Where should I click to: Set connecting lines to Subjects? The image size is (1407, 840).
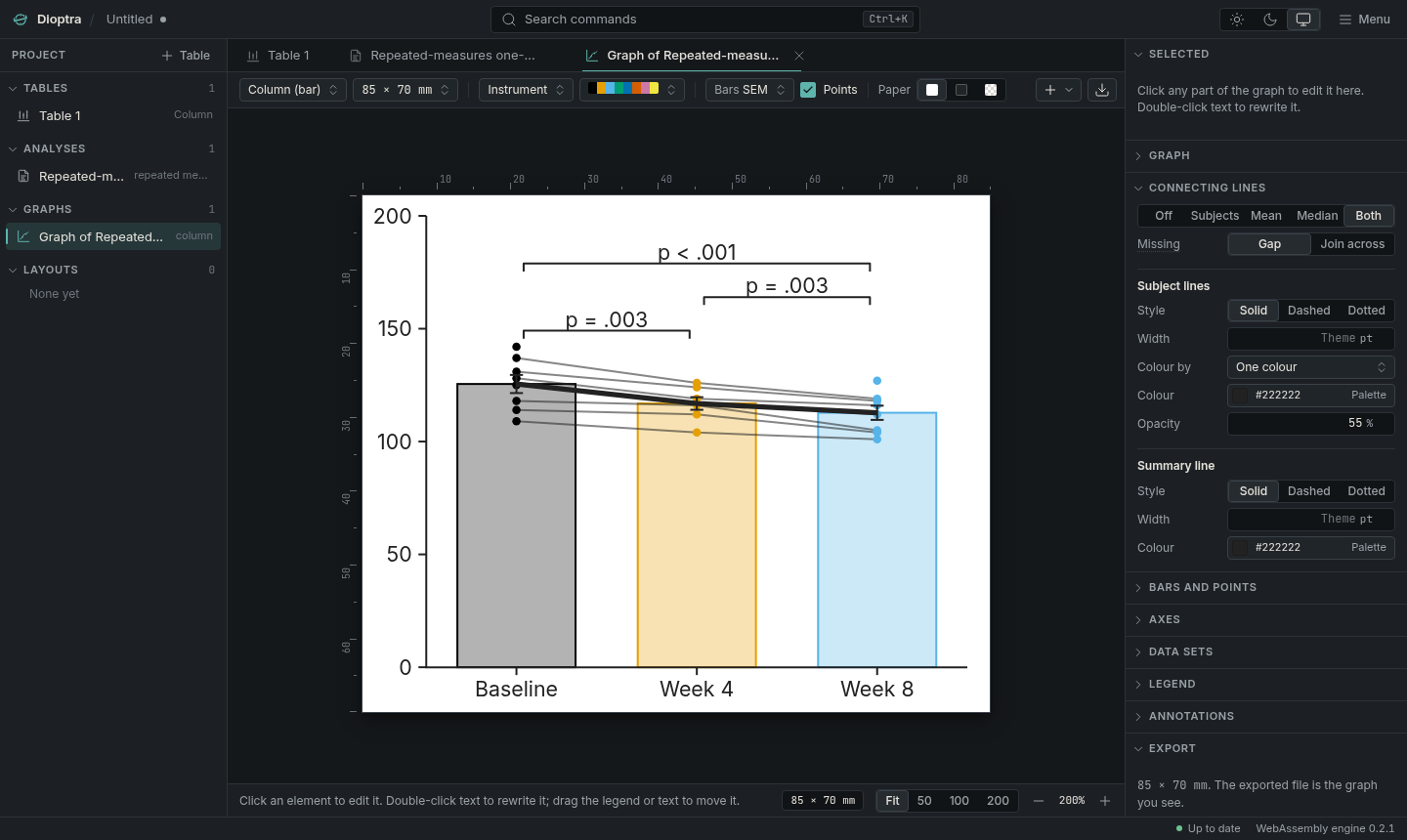tap(1215, 216)
